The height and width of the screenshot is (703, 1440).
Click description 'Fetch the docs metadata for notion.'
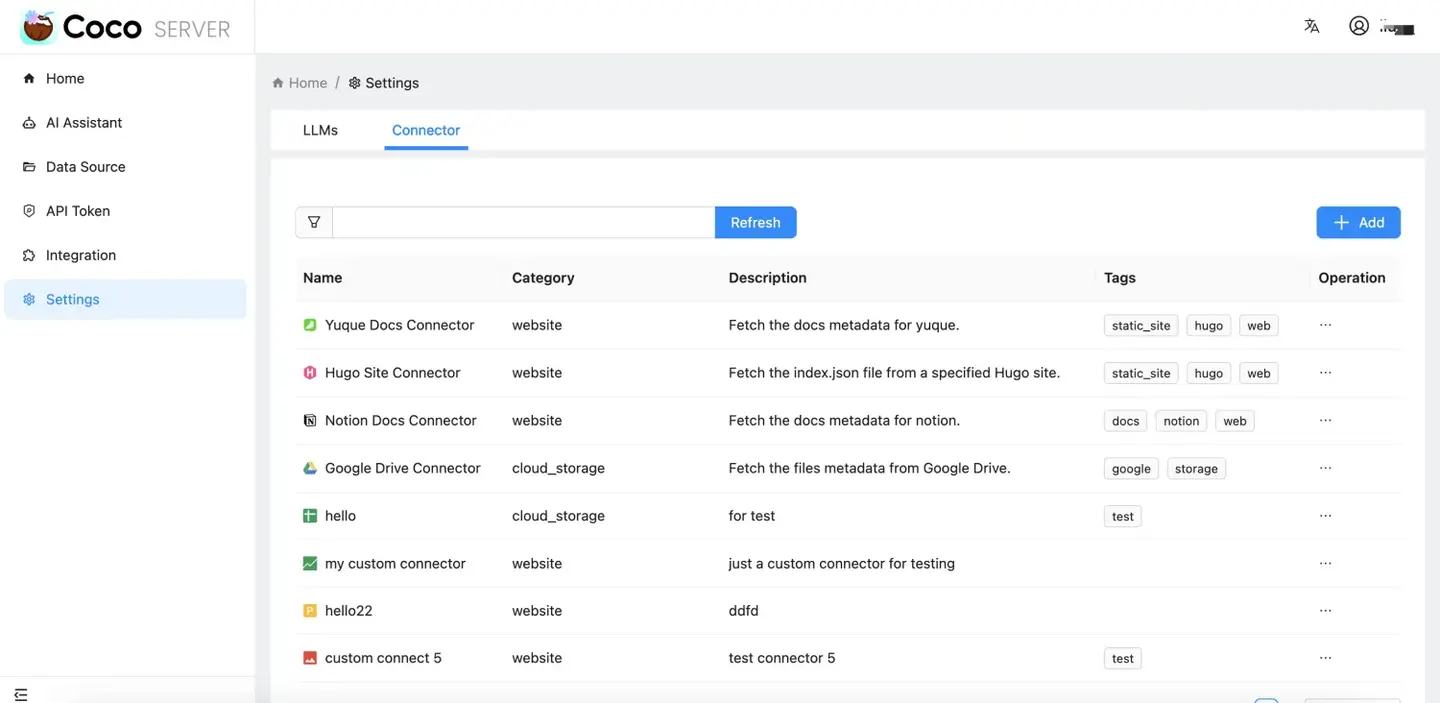(x=844, y=421)
